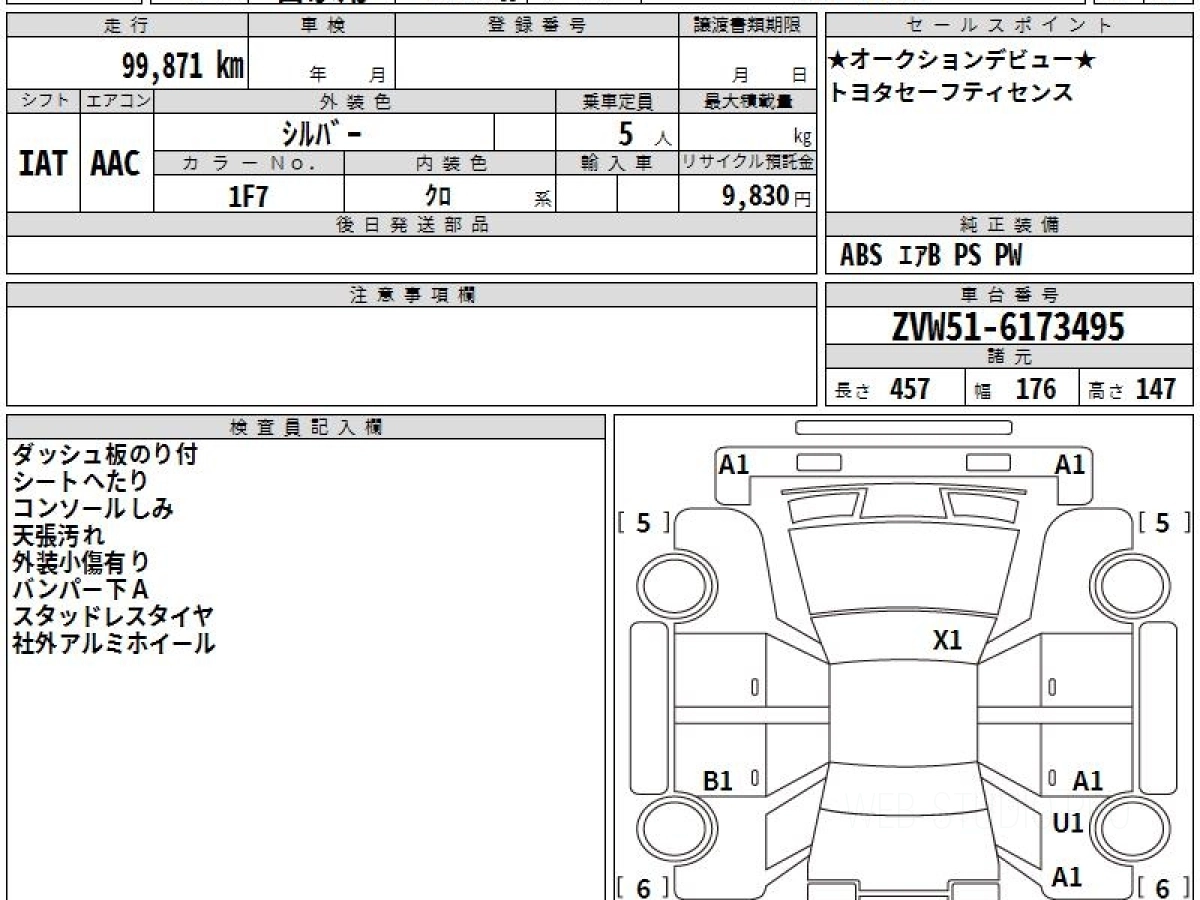This screenshot has width=1200, height=900.
Task: Click the upper-left wheel circle on the diagram
Action: (665, 583)
